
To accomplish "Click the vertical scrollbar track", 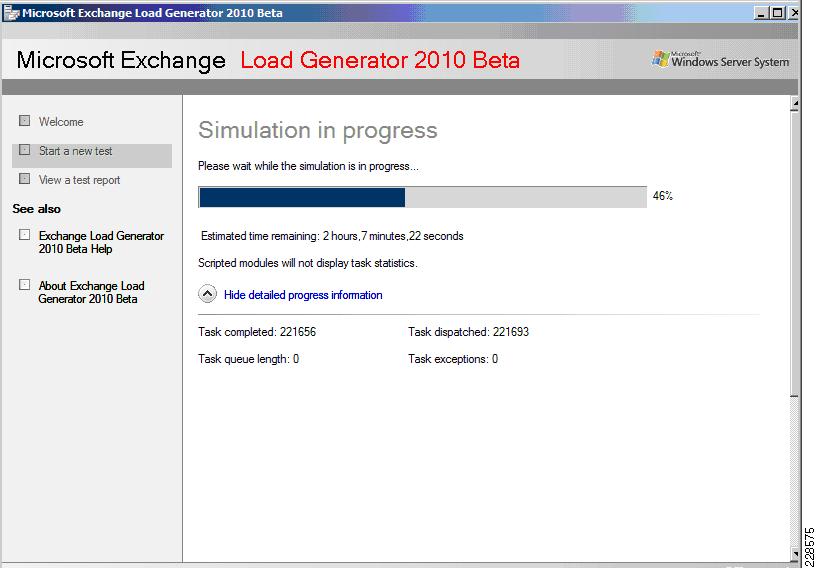I will pyautogui.click(x=794, y=328).
